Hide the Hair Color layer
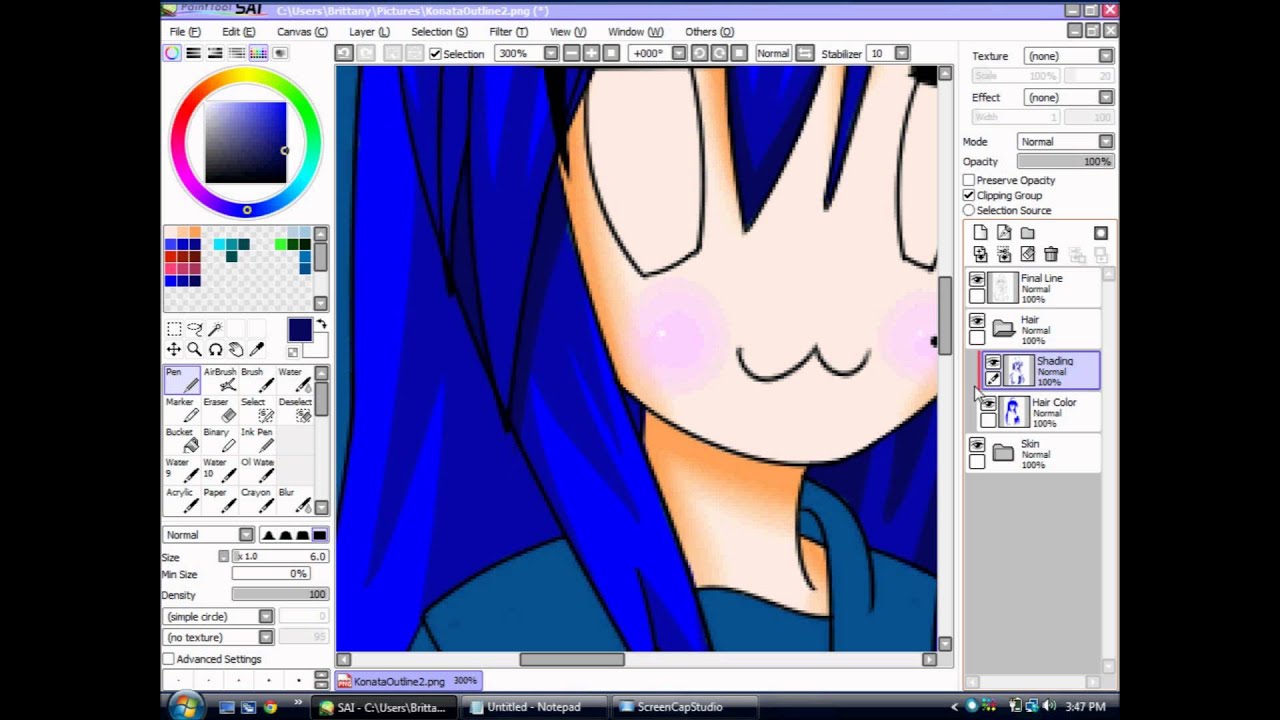Viewport: 1280px width, 720px height. point(988,404)
